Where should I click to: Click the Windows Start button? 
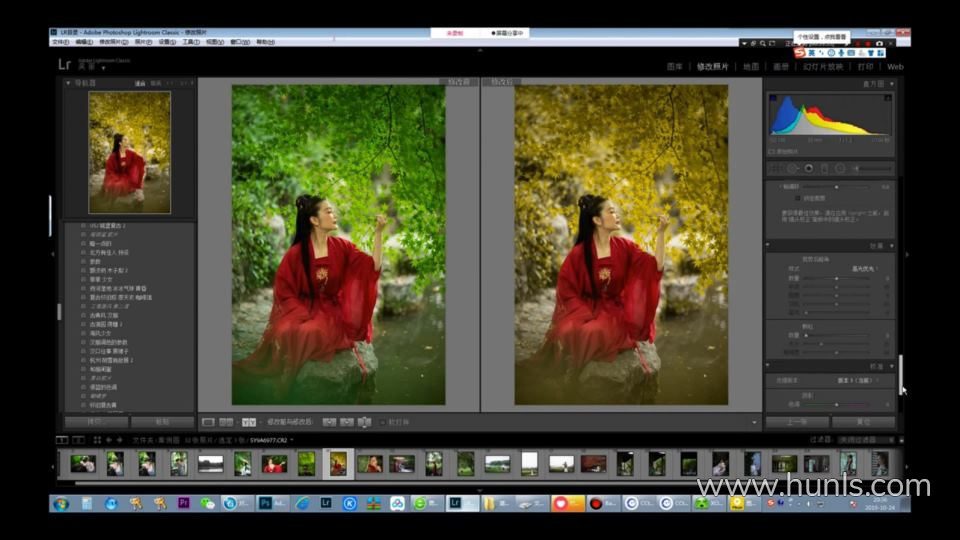(60, 503)
